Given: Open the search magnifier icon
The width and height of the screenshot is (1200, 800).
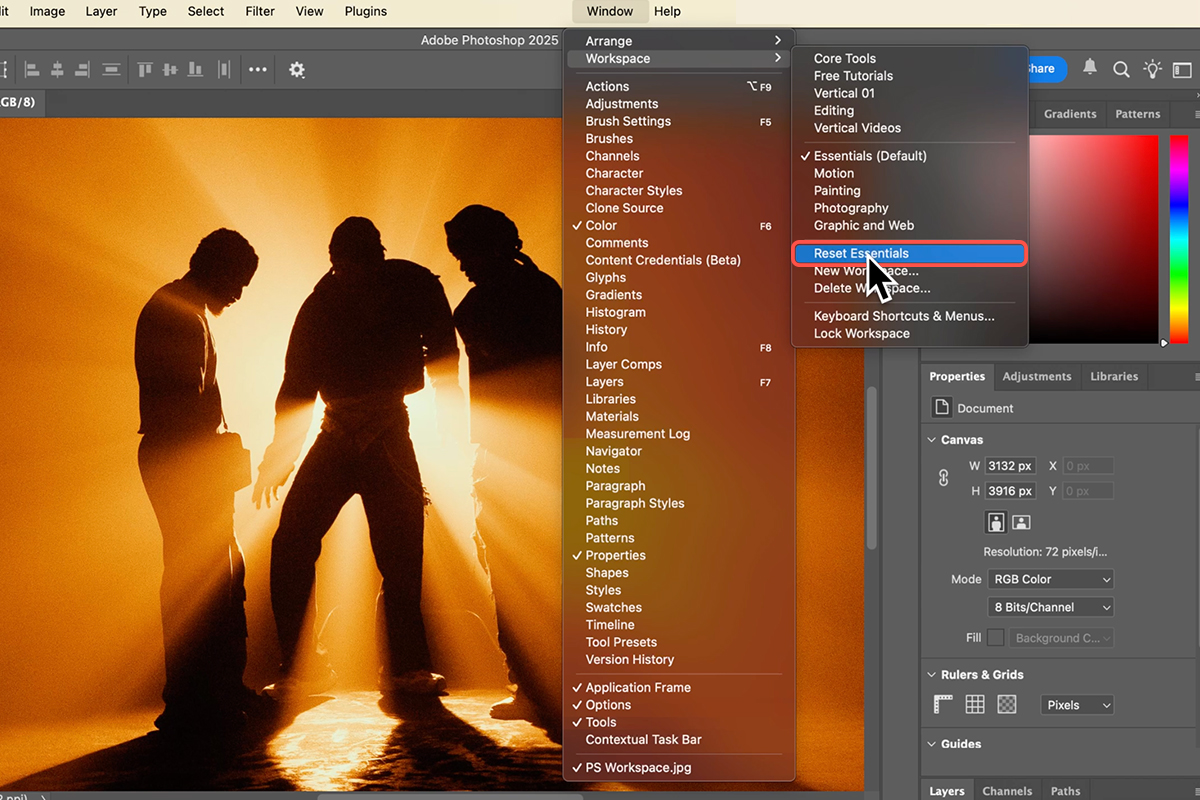Looking at the screenshot, I should 1121,69.
